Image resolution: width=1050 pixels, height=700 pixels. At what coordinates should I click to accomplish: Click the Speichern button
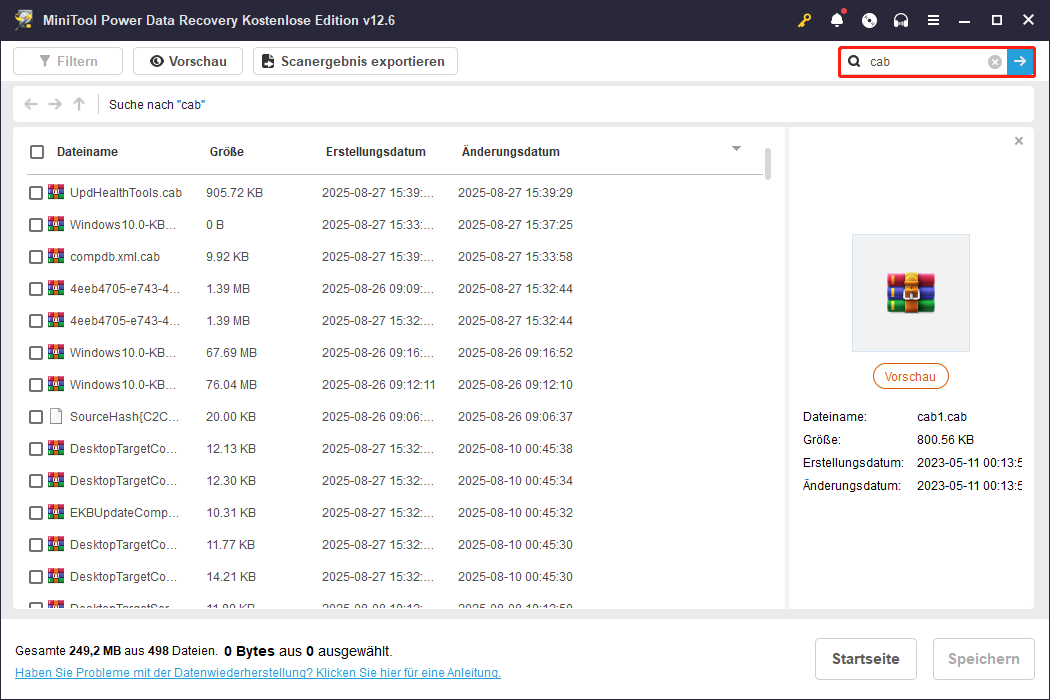click(x=984, y=659)
